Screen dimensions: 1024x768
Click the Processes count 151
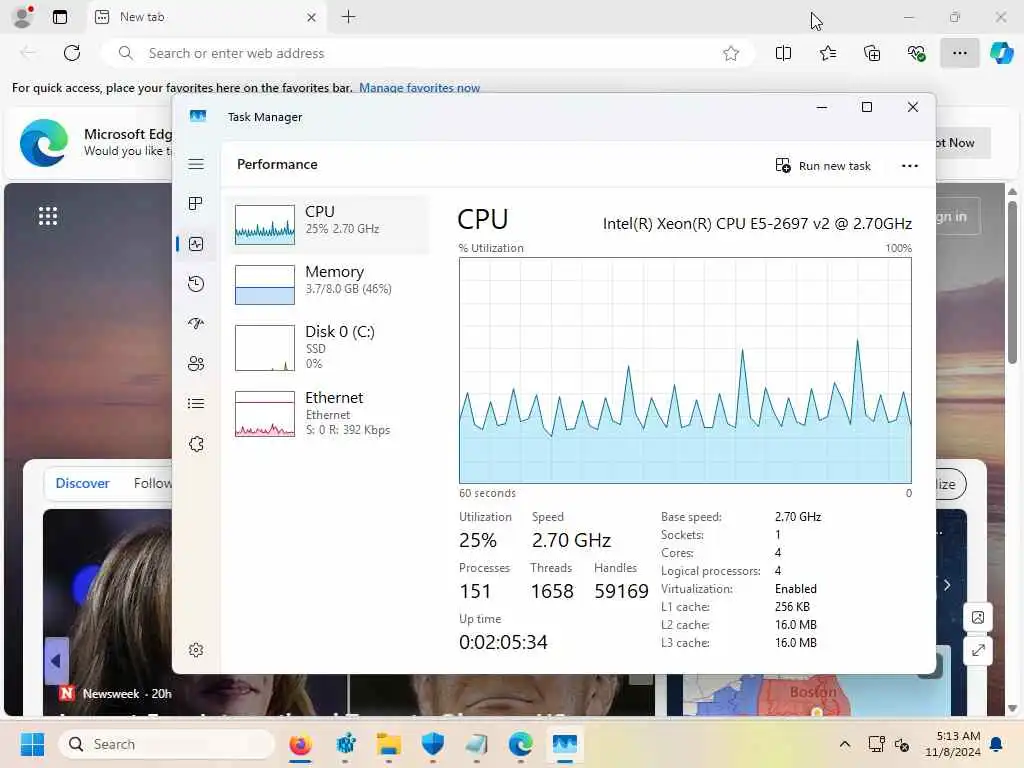click(475, 591)
